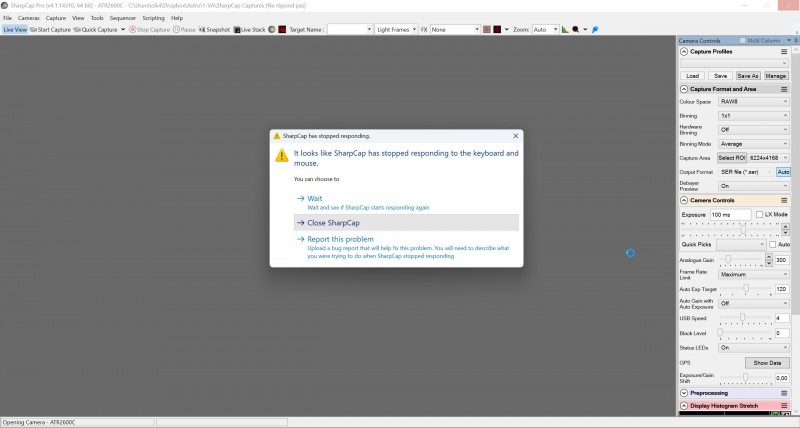
Task: Click the Pause toolbar button
Action: point(184,30)
